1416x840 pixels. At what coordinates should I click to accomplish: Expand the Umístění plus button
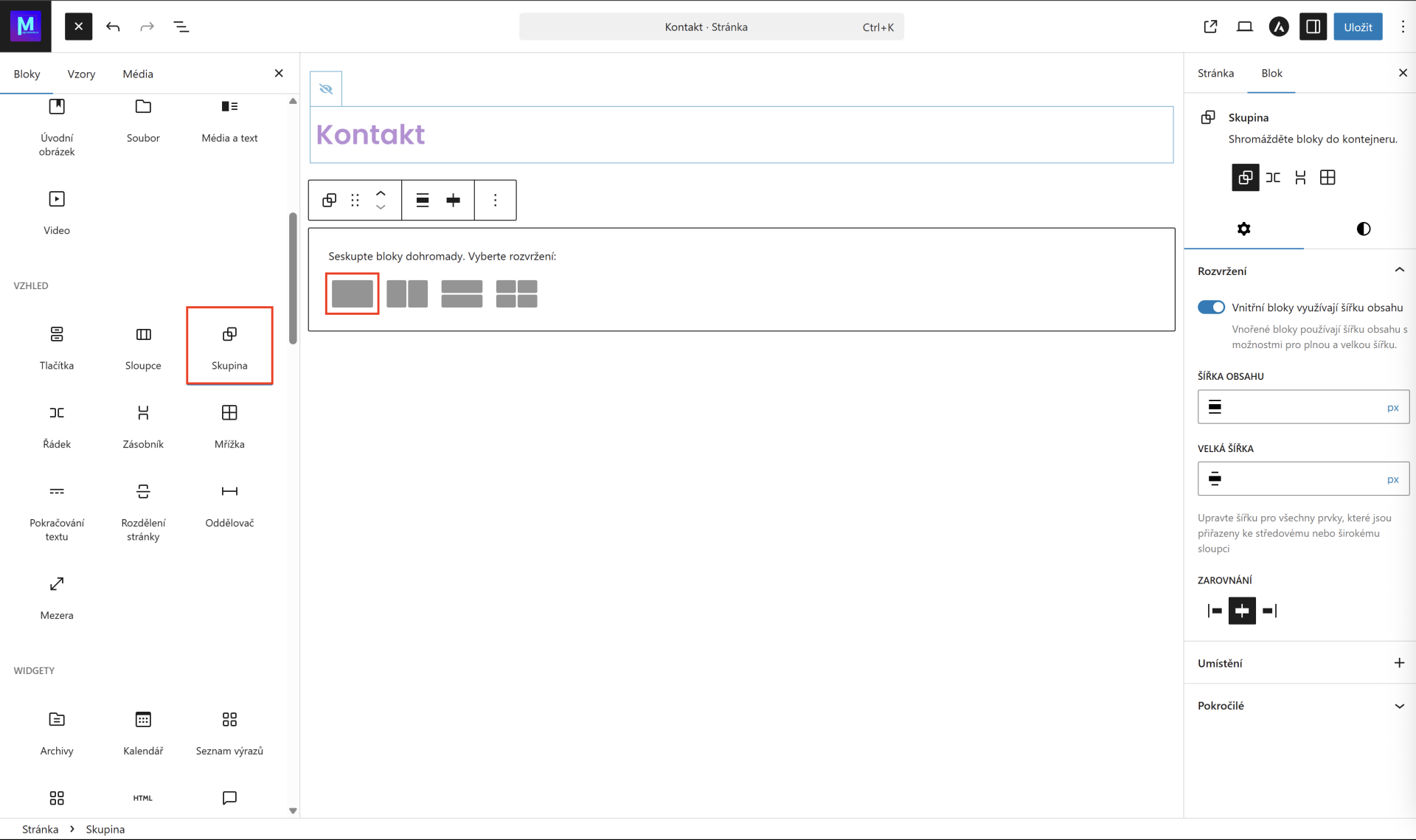pyautogui.click(x=1399, y=663)
